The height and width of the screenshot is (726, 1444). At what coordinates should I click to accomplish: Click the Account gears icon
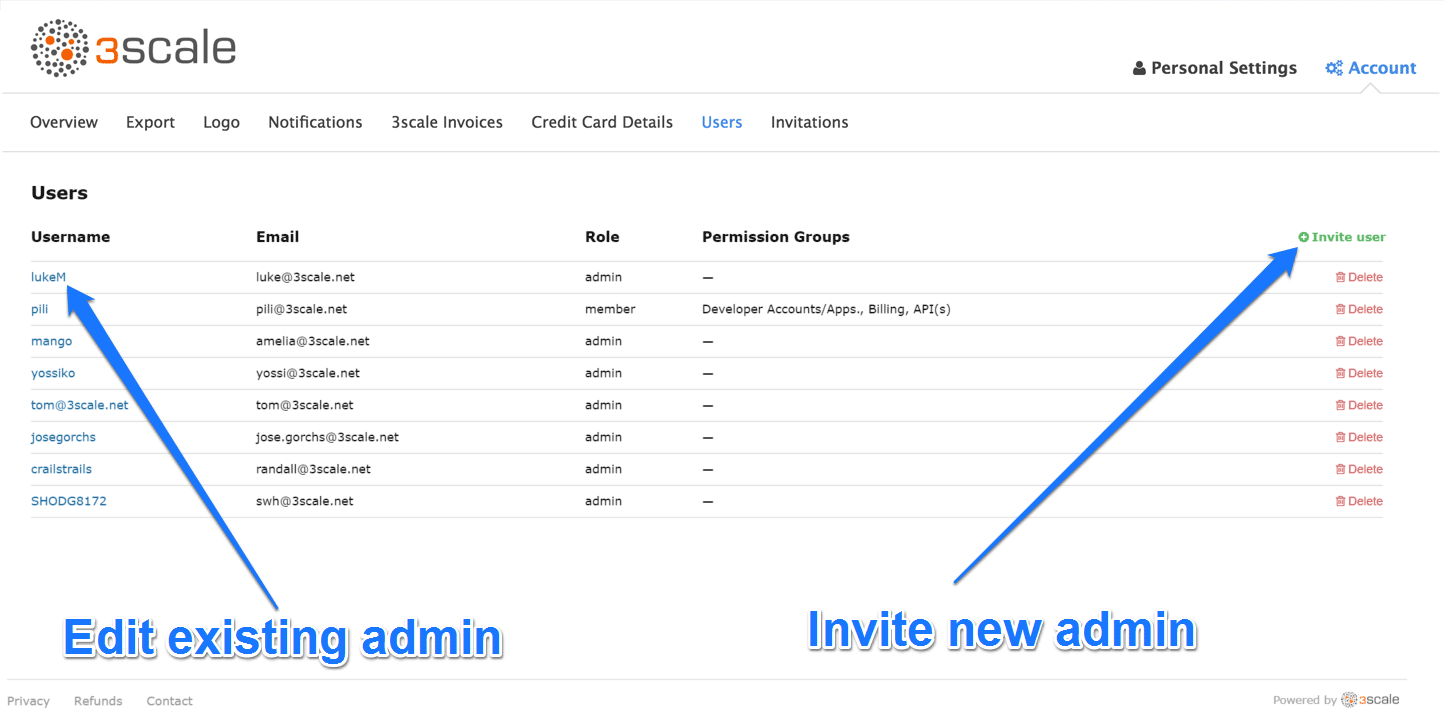pos(1333,68)
